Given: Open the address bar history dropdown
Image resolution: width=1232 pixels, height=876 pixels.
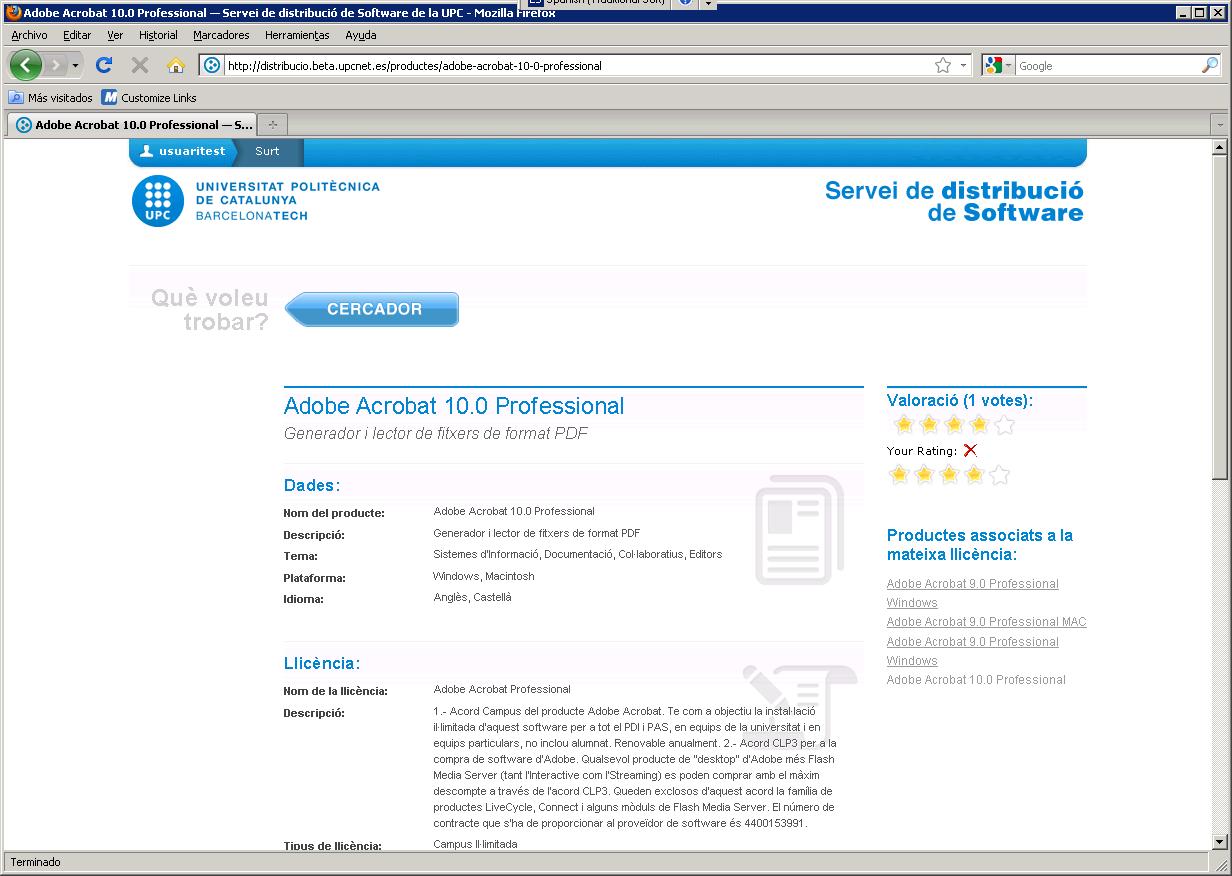Looking at the screenshot, I should tap(964, 65).
